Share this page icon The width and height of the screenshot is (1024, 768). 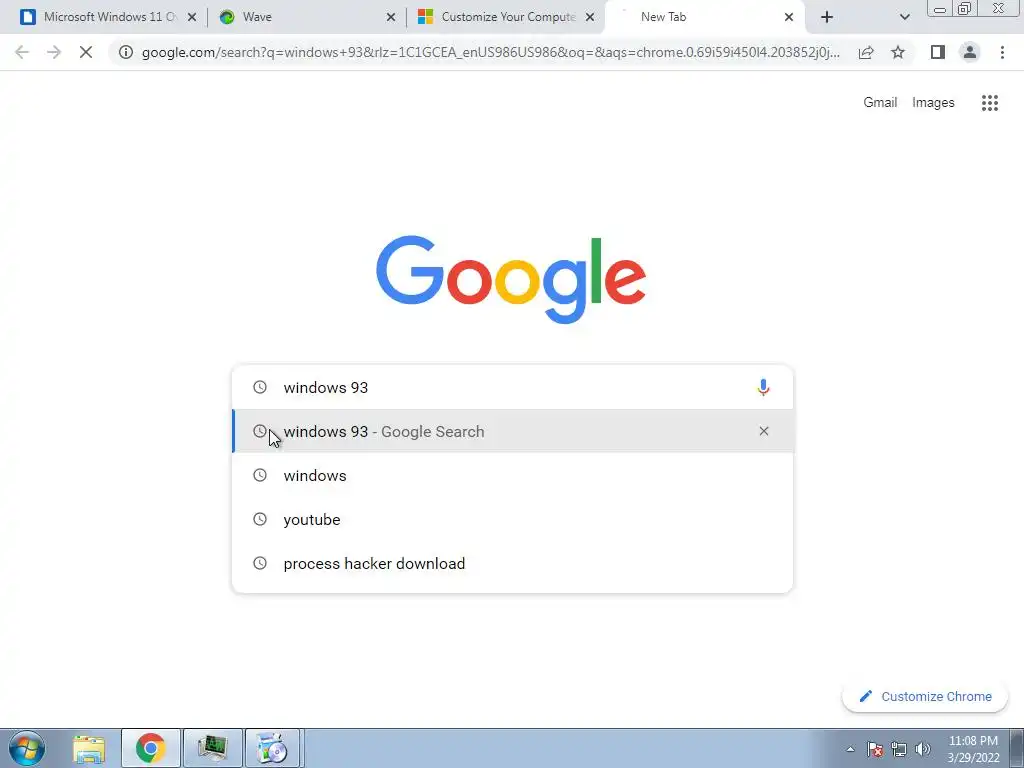pos(866,52)
